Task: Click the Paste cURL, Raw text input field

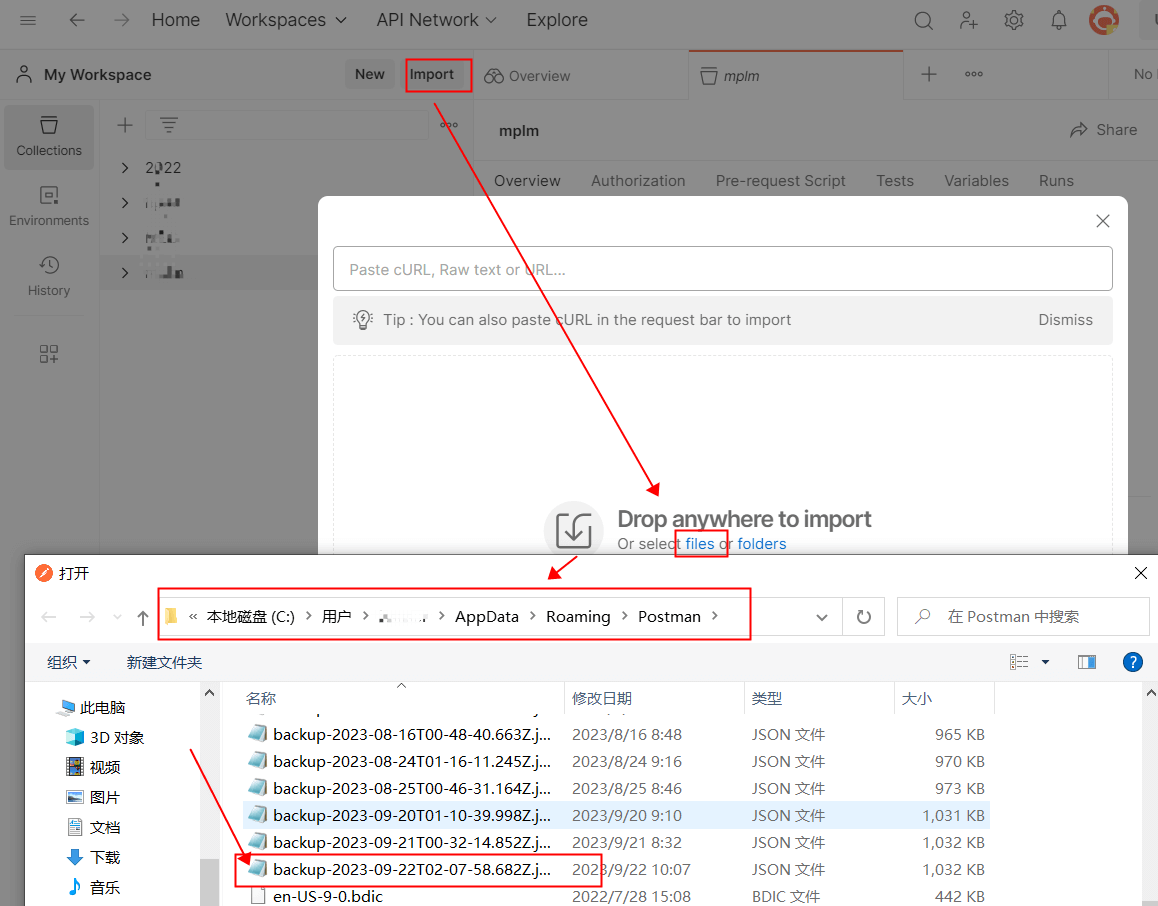Action: (722, 269)
